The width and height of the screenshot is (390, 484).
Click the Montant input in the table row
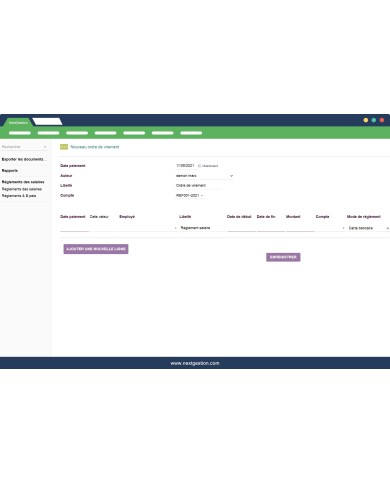tap(300, 228)
